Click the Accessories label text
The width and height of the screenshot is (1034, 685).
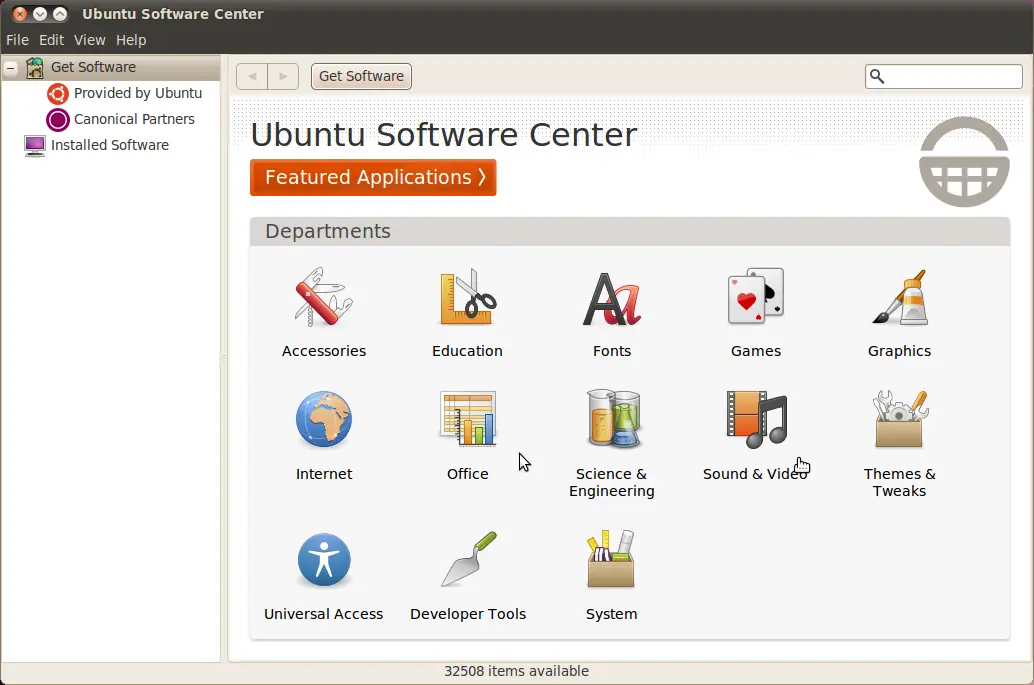point(324,351)
